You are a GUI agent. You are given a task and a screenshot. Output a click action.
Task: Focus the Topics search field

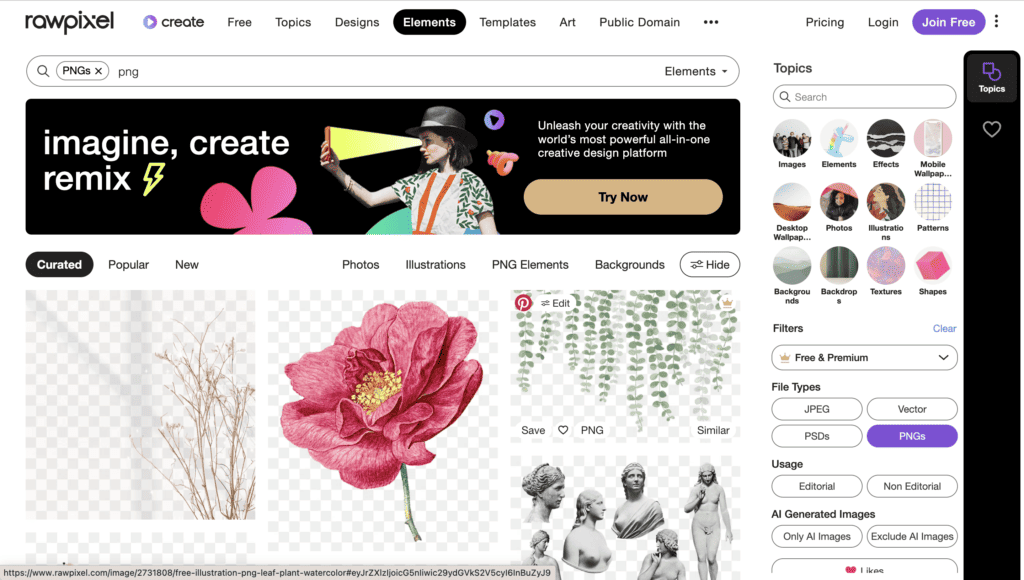pyautogui.click(x=865, y=97)
